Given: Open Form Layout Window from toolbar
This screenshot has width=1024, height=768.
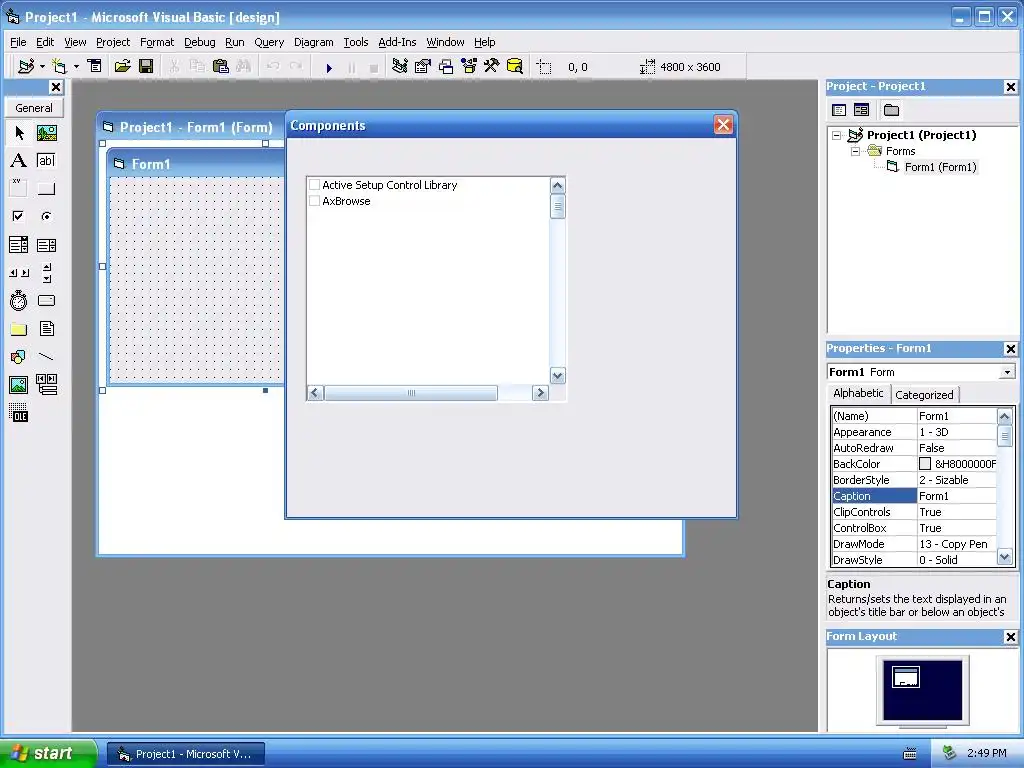Looking at the screenshot, I should pyautogui.click(x=445, y=67).
